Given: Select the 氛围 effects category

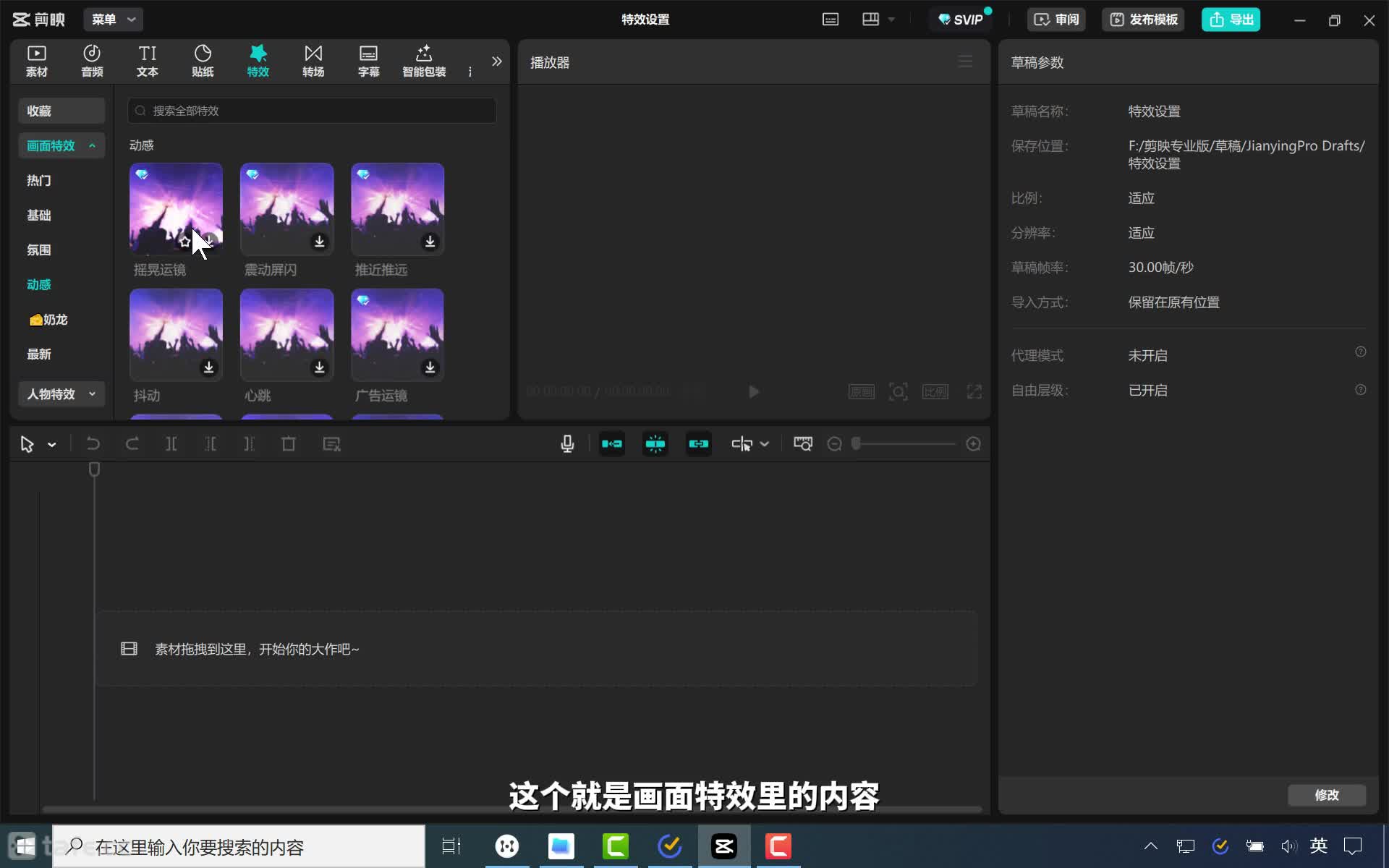Looking at the screenshot, I should [39, 250].
